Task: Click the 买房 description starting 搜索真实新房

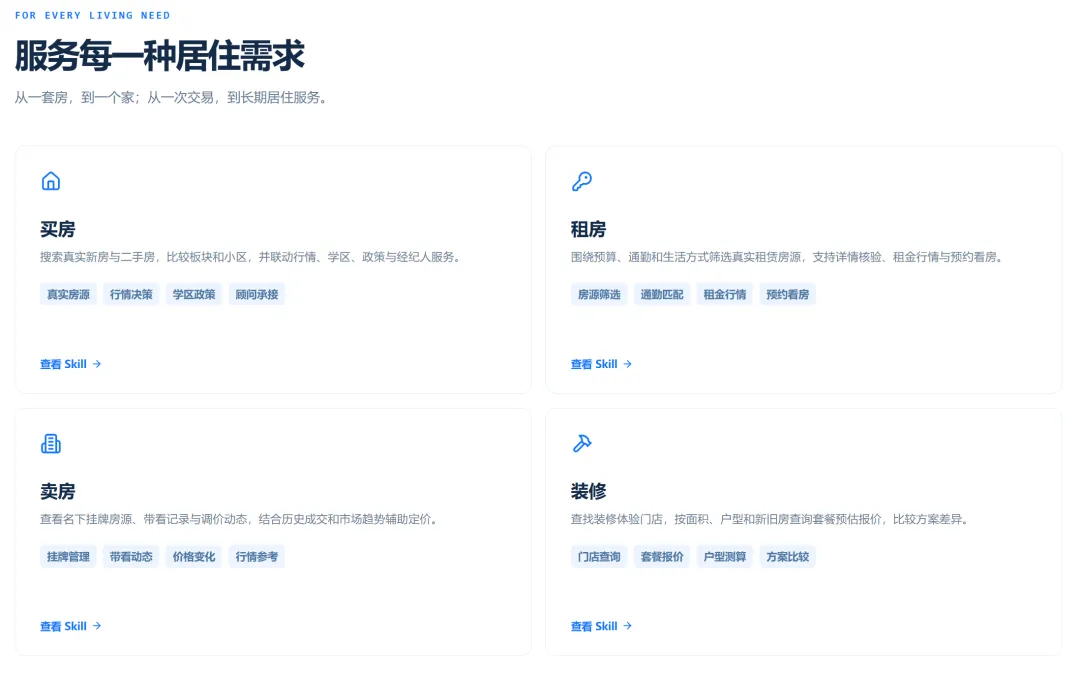Action: 251,257
